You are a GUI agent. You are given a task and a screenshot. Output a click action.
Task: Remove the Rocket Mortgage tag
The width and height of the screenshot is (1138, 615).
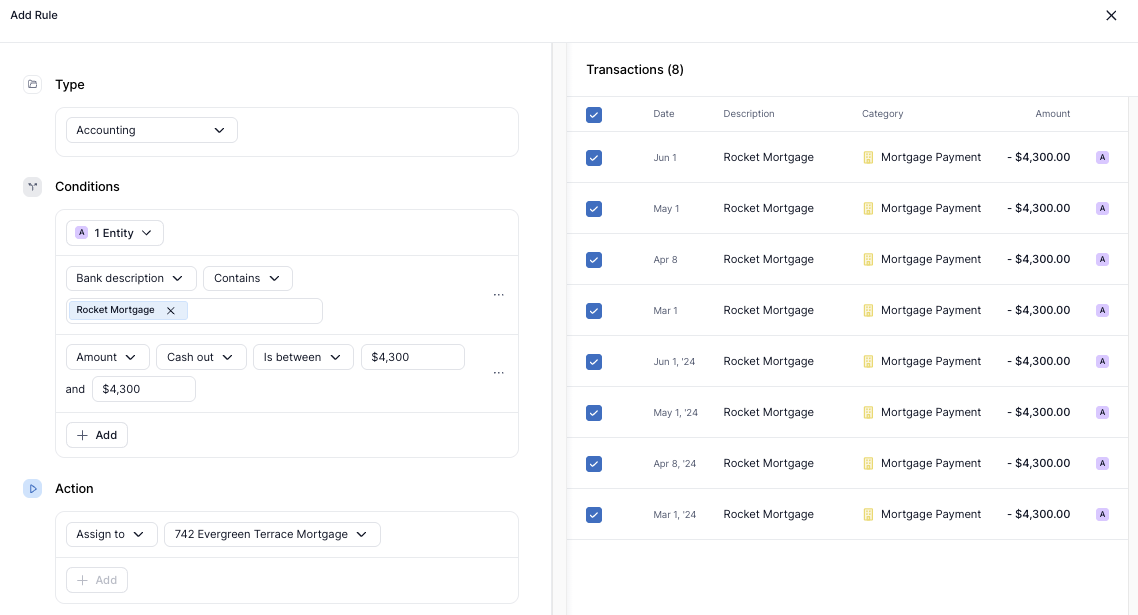pos(171,311)
